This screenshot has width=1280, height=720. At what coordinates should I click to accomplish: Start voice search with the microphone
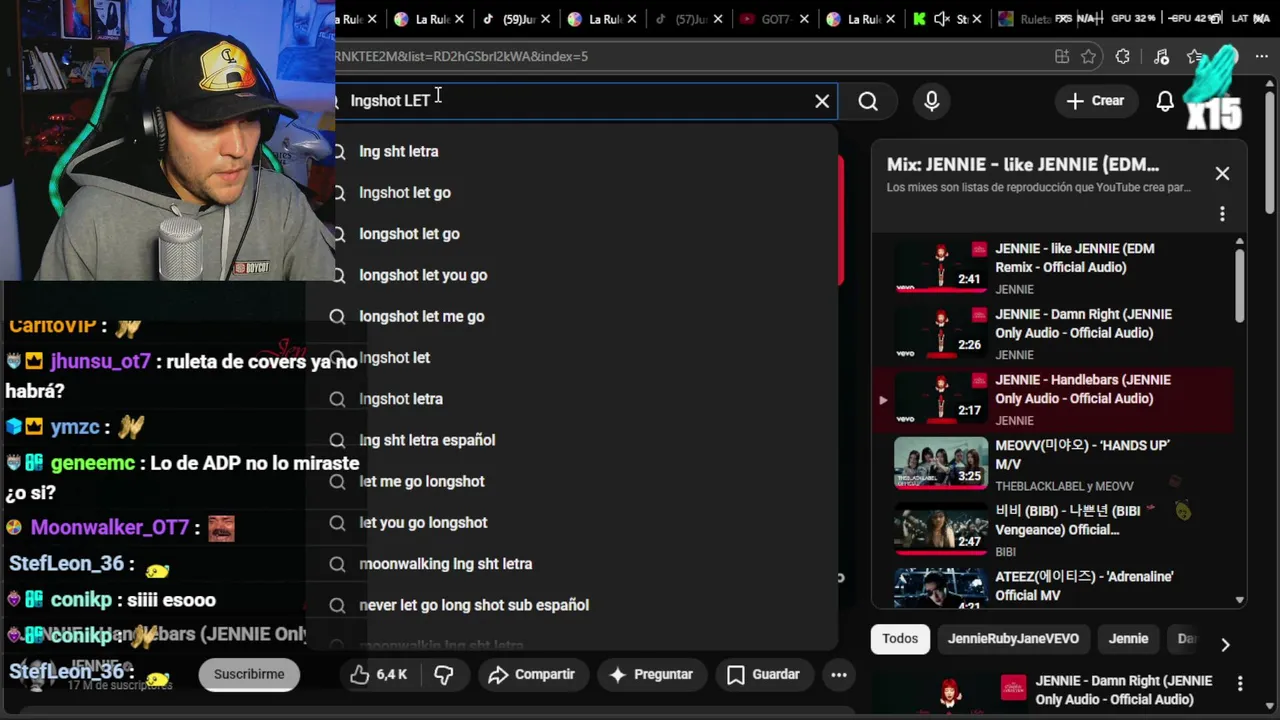click(932, 101)
